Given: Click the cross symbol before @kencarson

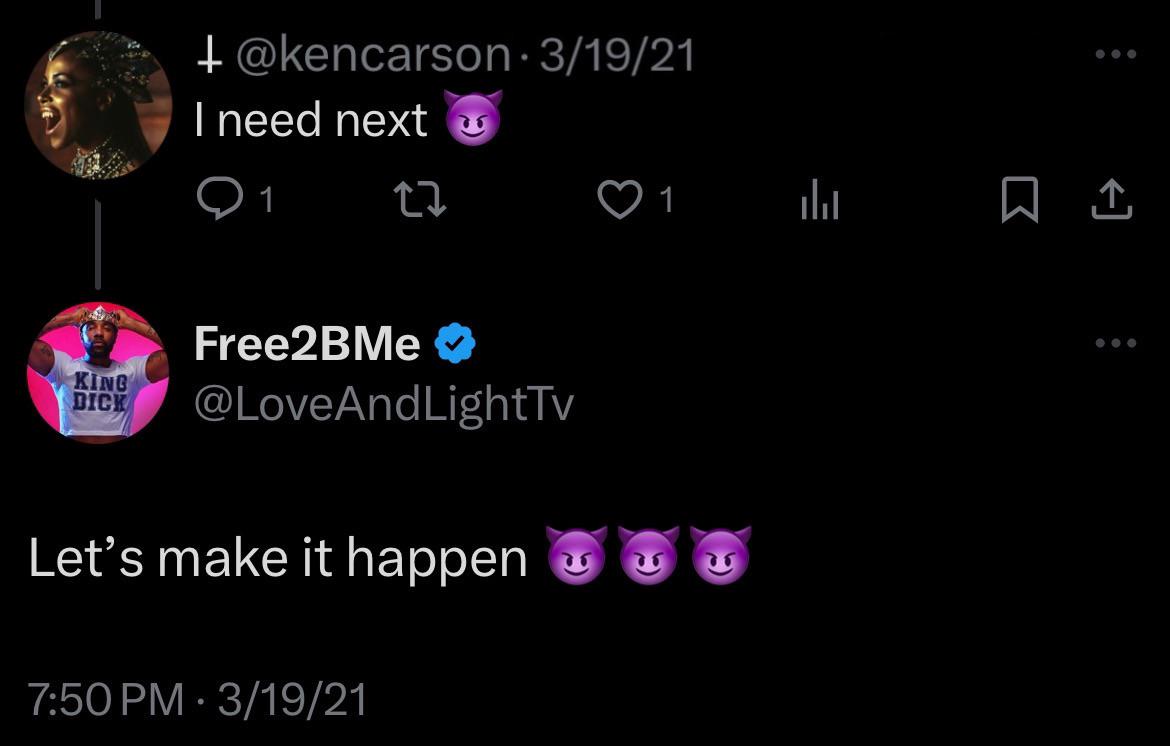Looking at the screenshot, I should (x=208, y=56).
